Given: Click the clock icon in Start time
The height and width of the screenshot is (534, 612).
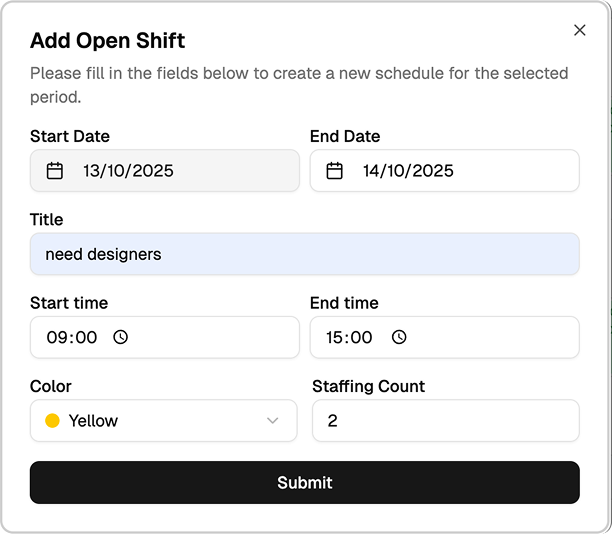Looking at the screenshot, I should coord(121,338).
